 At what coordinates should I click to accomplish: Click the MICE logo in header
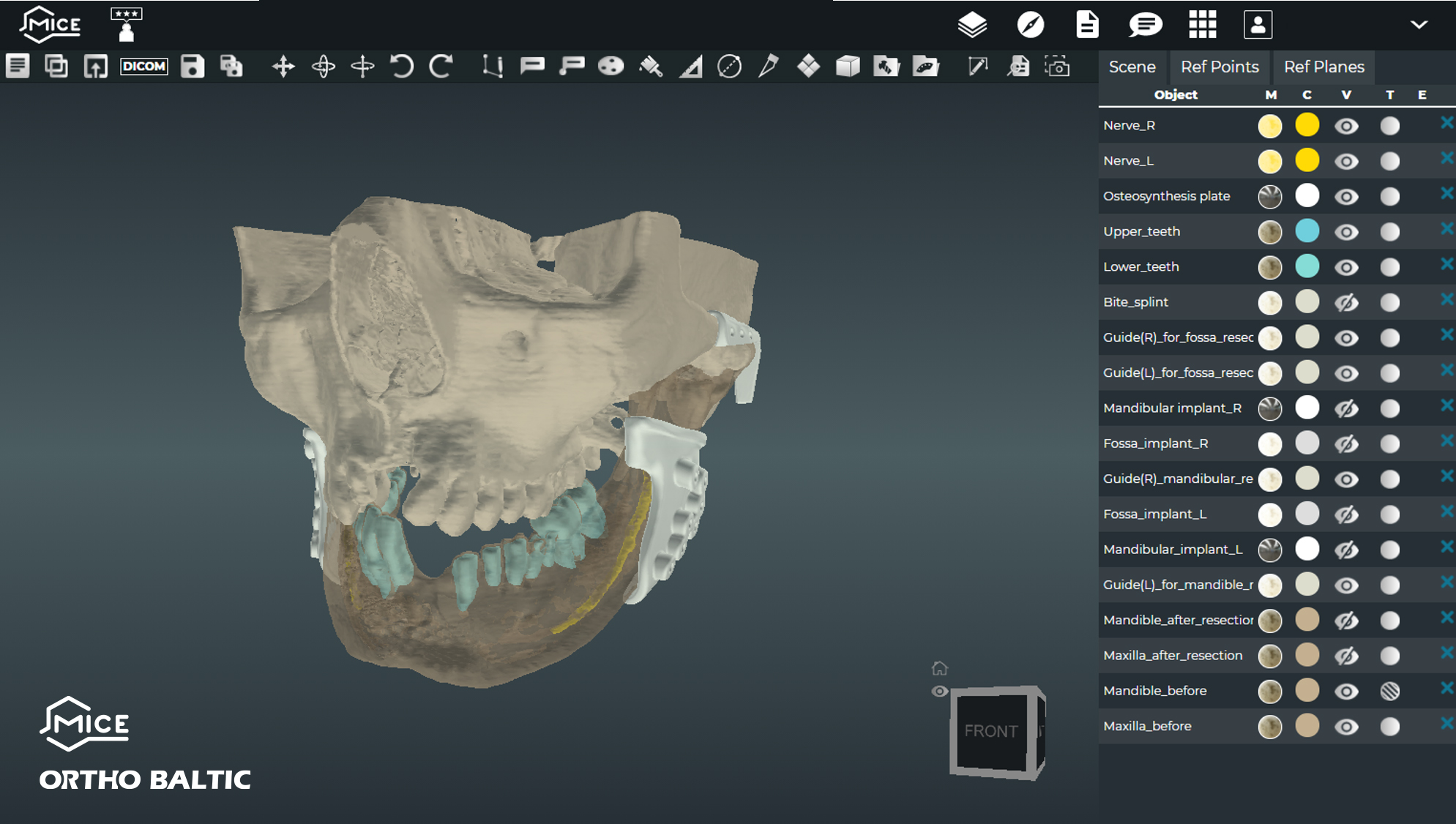point(50,25)
